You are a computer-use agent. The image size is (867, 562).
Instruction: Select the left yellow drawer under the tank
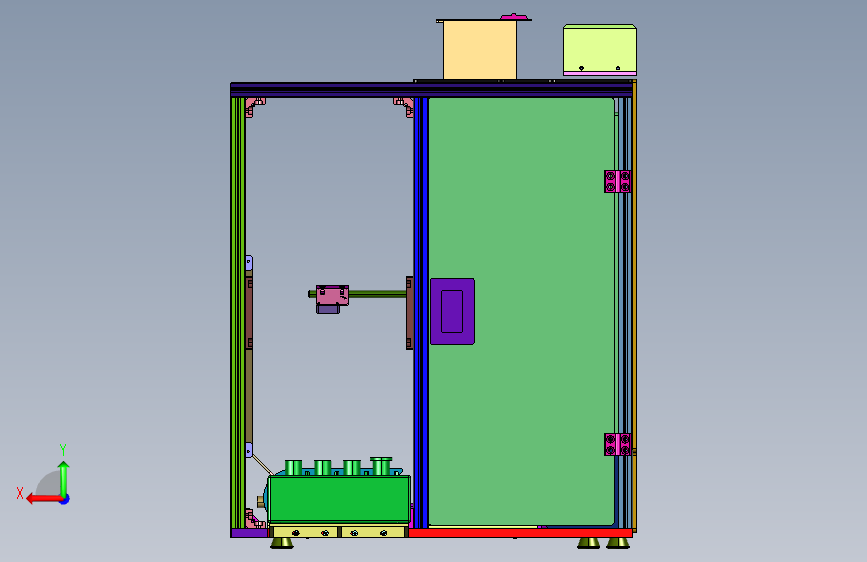305,532
